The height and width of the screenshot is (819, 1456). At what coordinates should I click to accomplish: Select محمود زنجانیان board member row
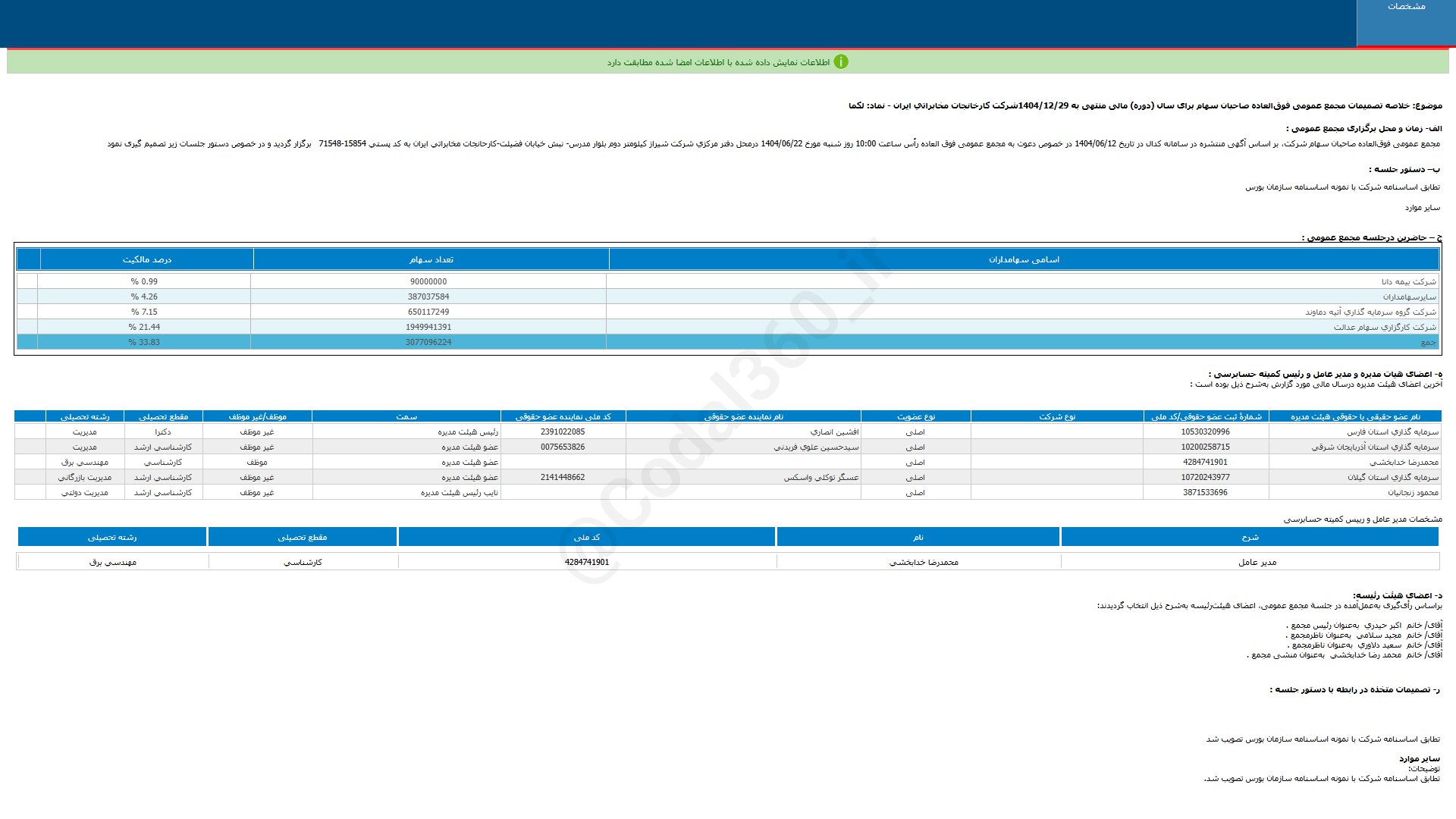click(1413, 492)
